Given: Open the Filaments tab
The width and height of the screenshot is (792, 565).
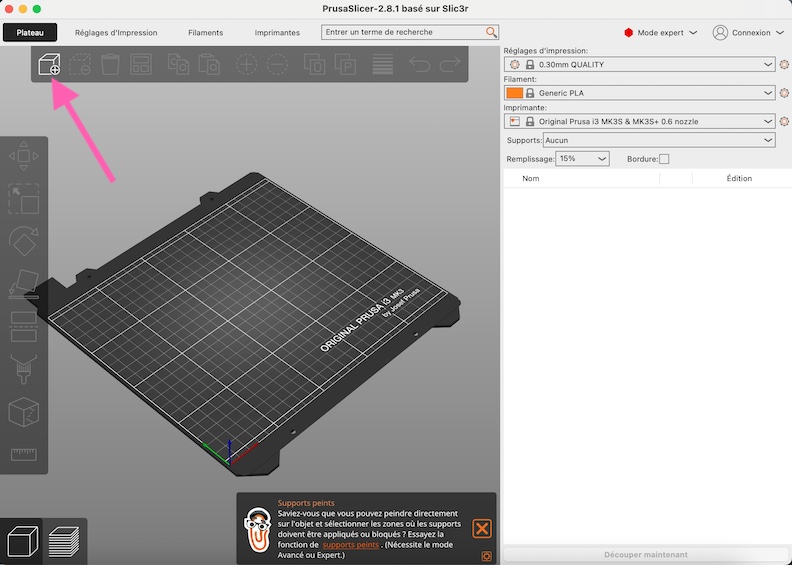Looking at the screenshot, I should click(x=206, y=32).
